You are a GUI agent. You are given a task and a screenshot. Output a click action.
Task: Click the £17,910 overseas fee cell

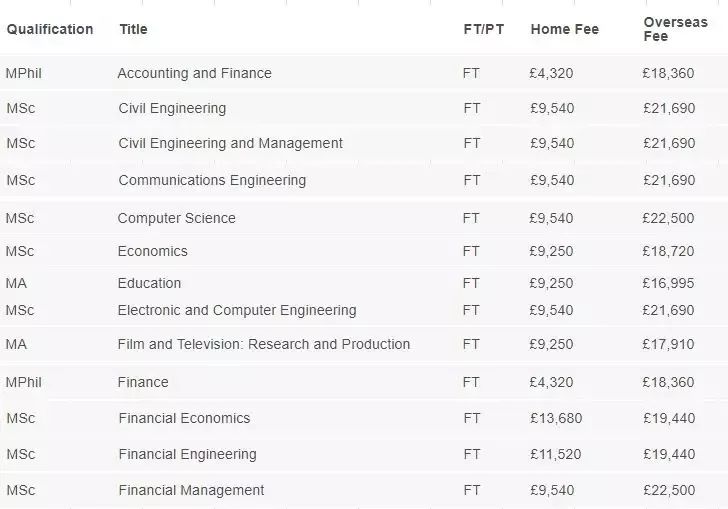pyautogui.click(x=668, y=344)
